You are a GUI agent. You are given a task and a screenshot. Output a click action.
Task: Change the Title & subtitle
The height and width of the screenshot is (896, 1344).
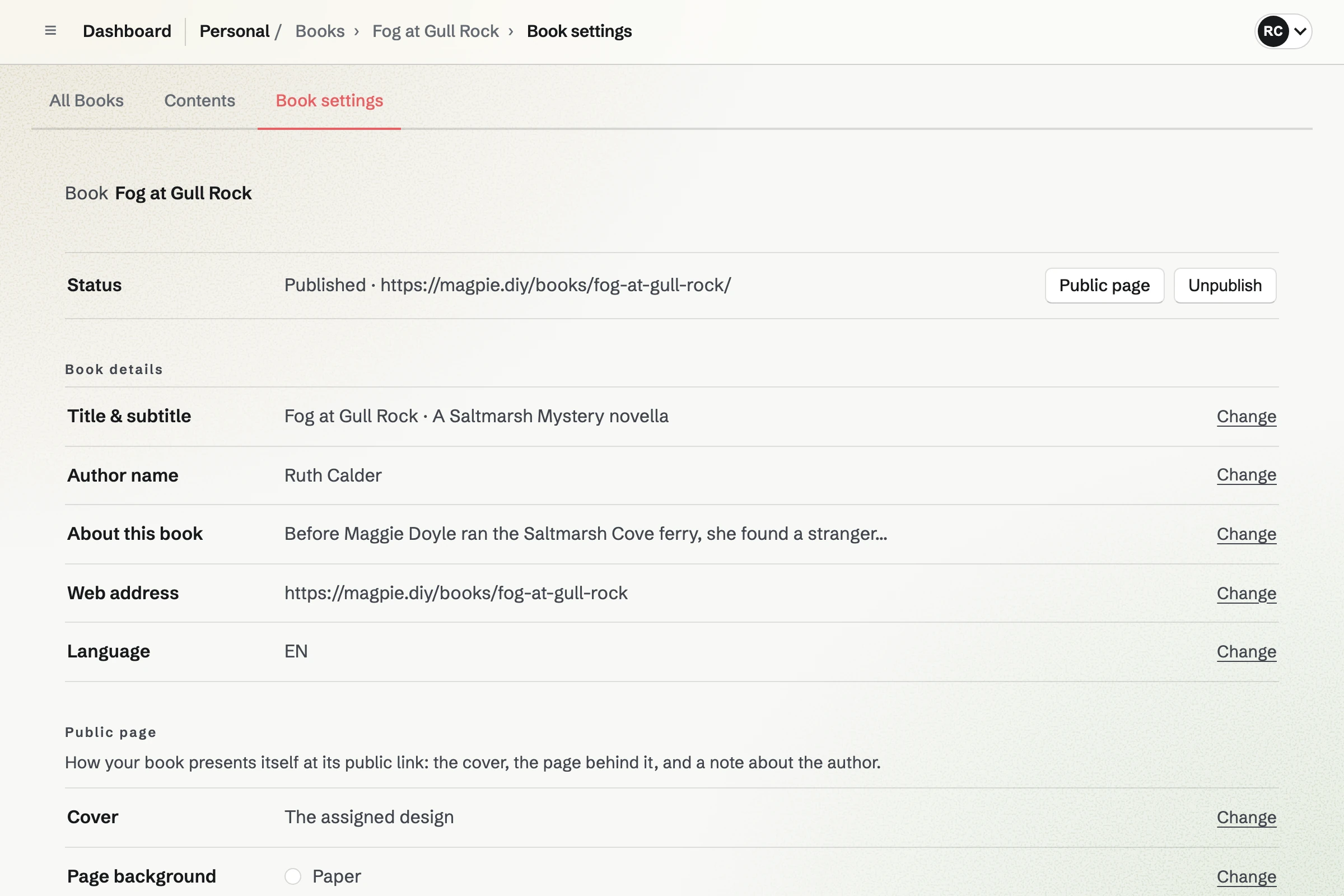click(x=1247, y=417)
